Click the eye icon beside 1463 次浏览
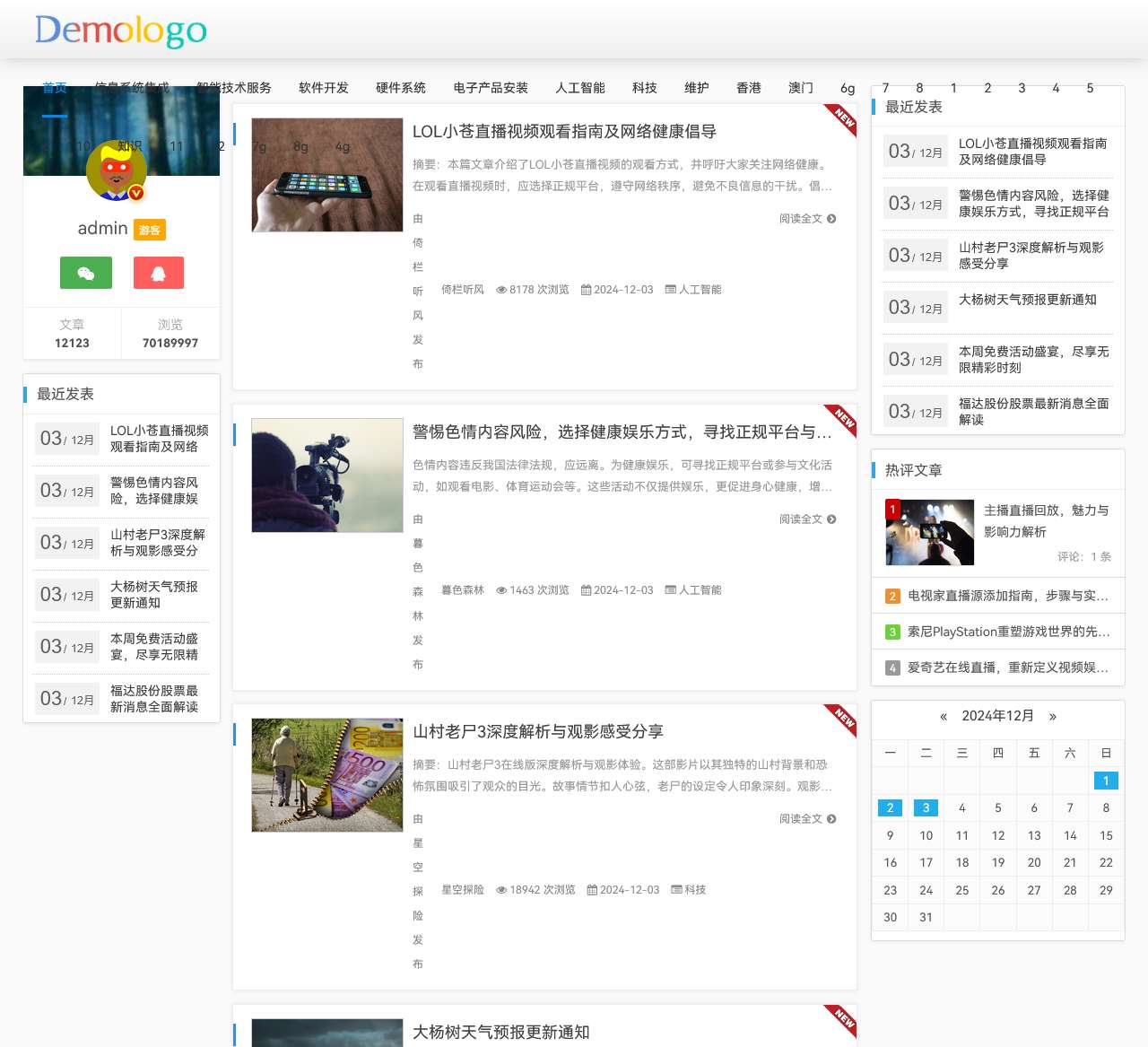The height and width of the screenshot is (1047, 1148). pyautogui.click(x=501, y=590)
